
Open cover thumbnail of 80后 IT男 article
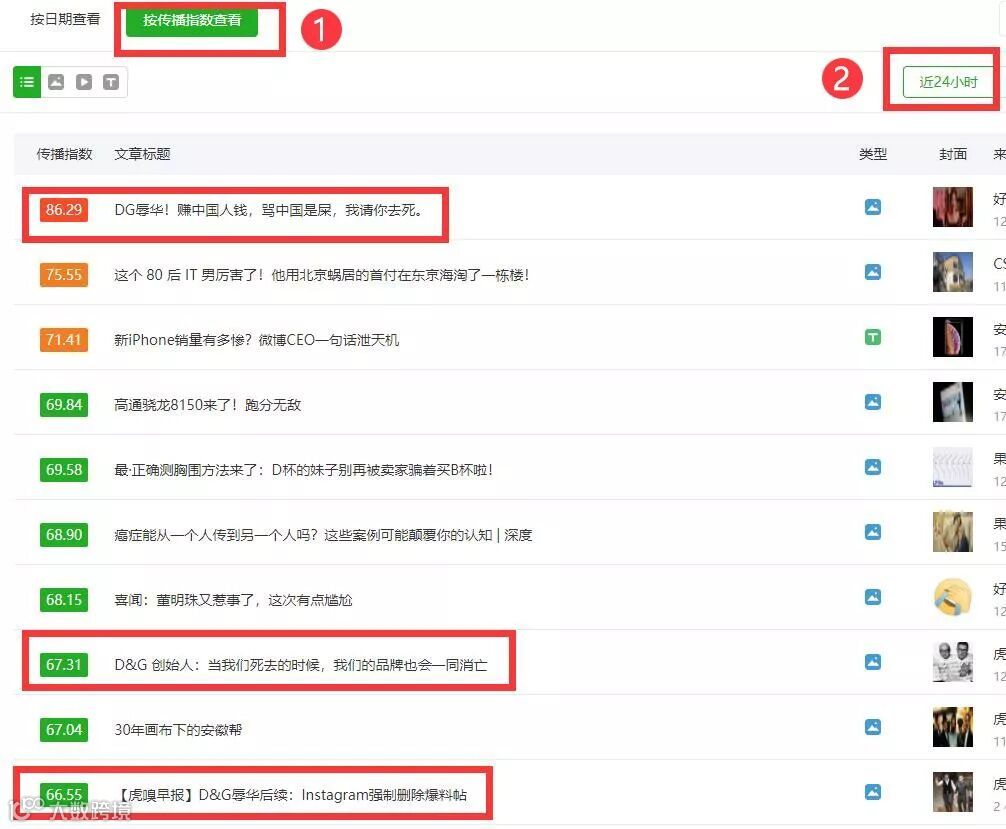point(953,272)
